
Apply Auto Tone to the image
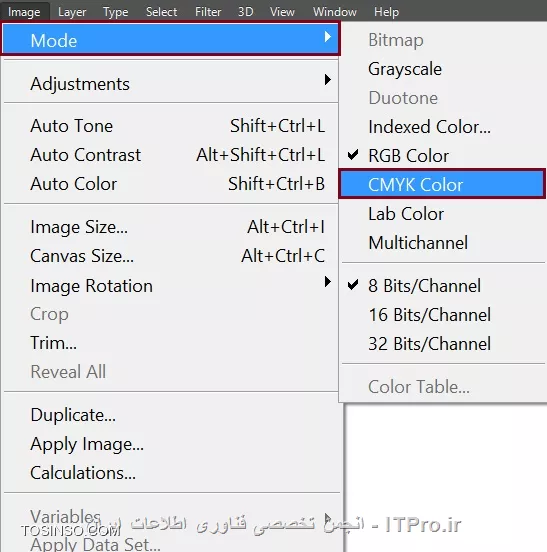tap(170, 126)
